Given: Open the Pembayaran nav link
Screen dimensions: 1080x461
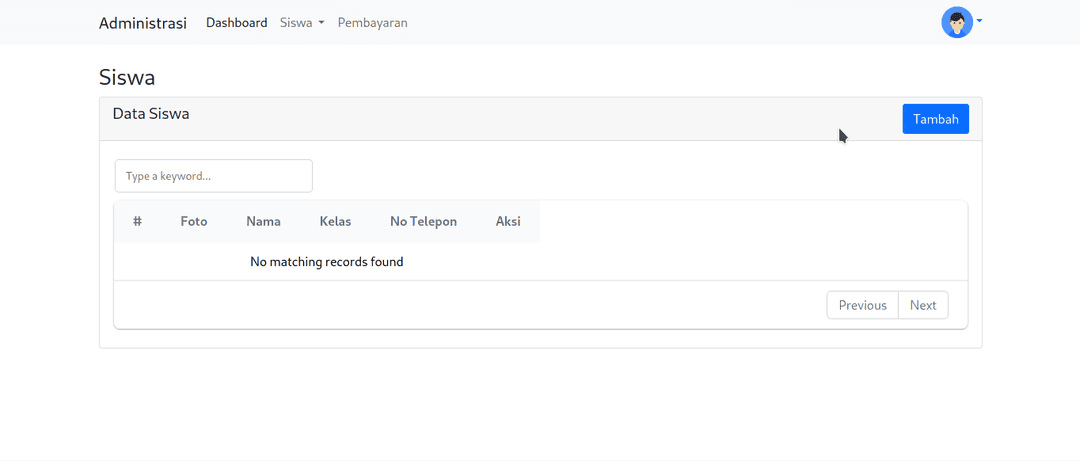Looking at the screenshot, I should (372, 22).
